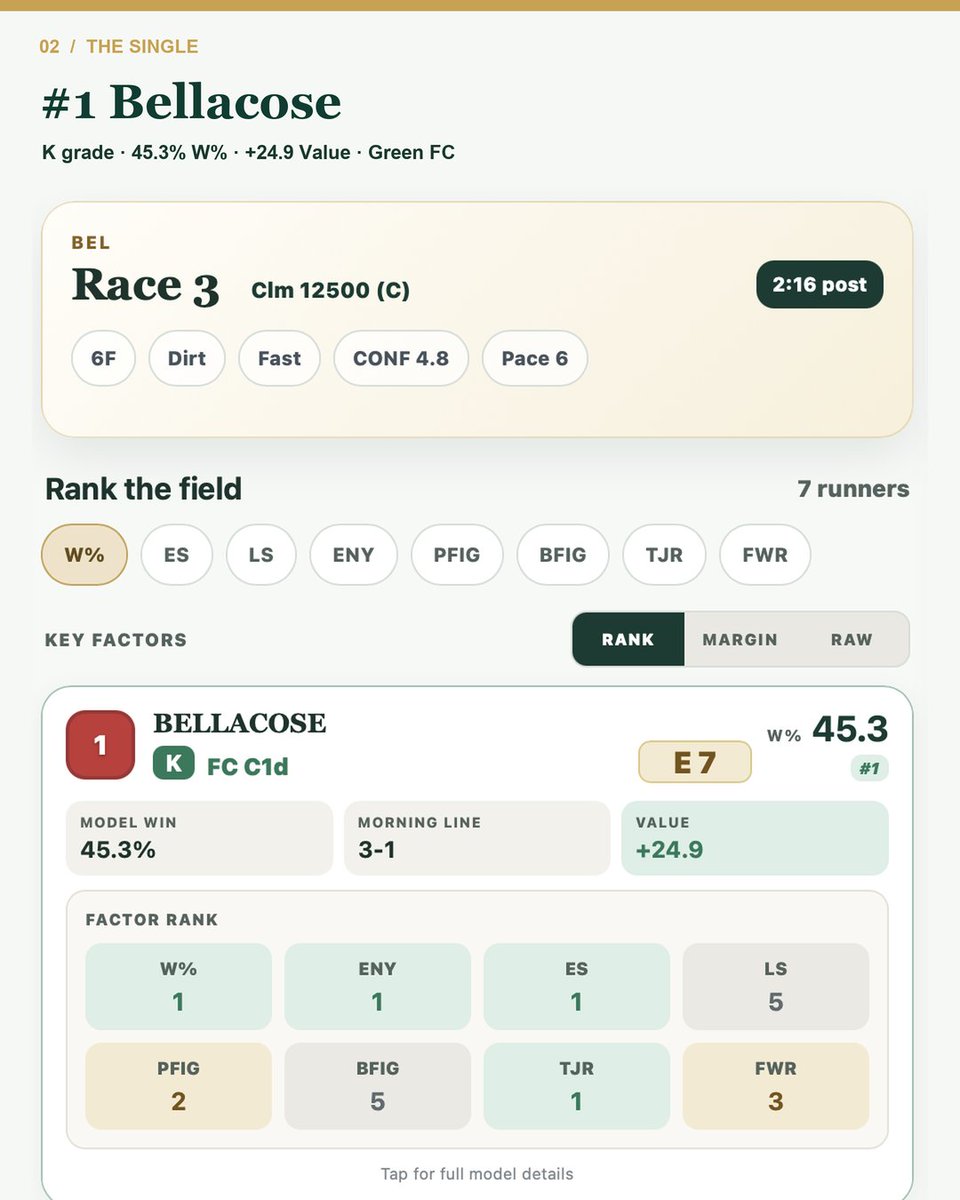This screenshot has width=960, height=1200.
Task: Switch key factors to RANK view
Action: point(628,640)
